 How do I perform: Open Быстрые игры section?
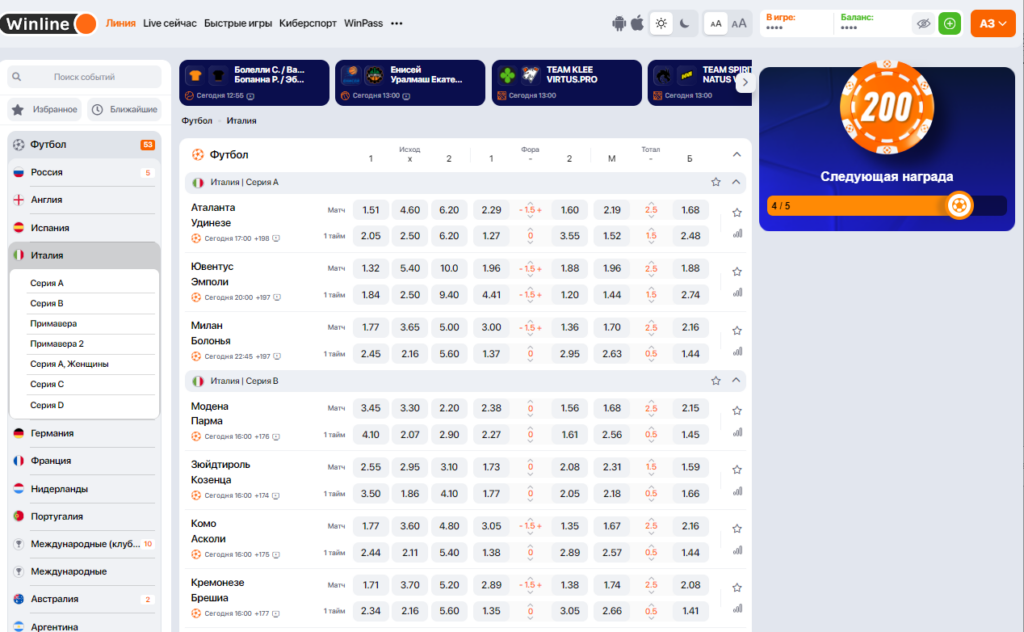(x=238, y=23)
